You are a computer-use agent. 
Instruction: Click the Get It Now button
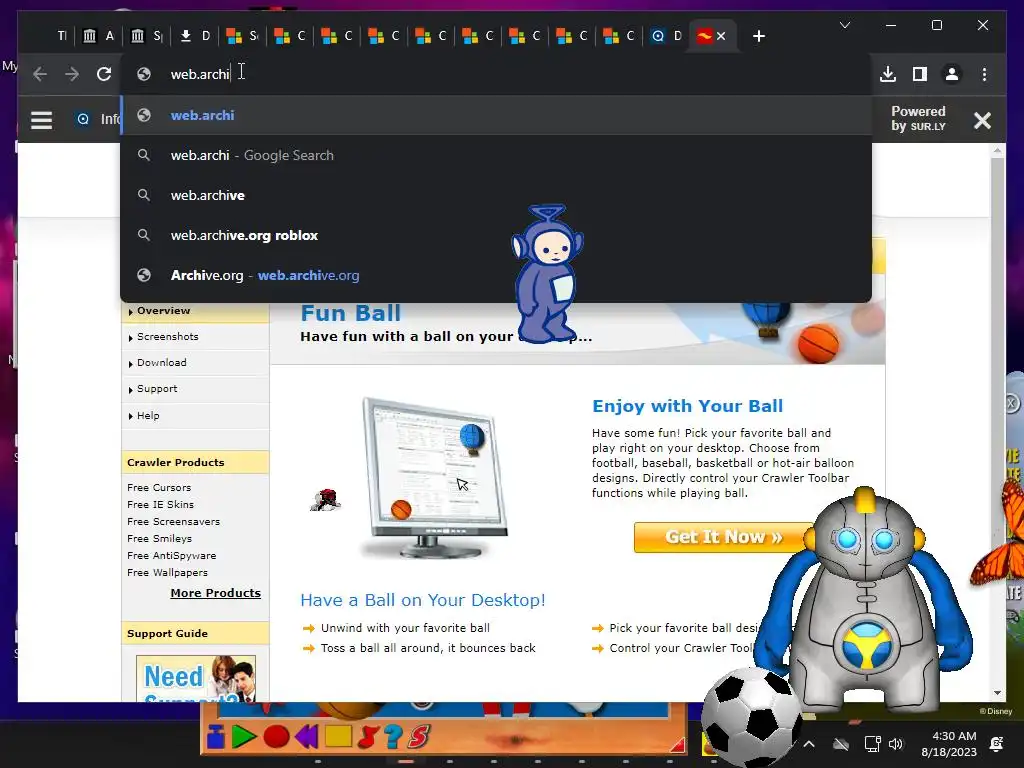[724, 537]
